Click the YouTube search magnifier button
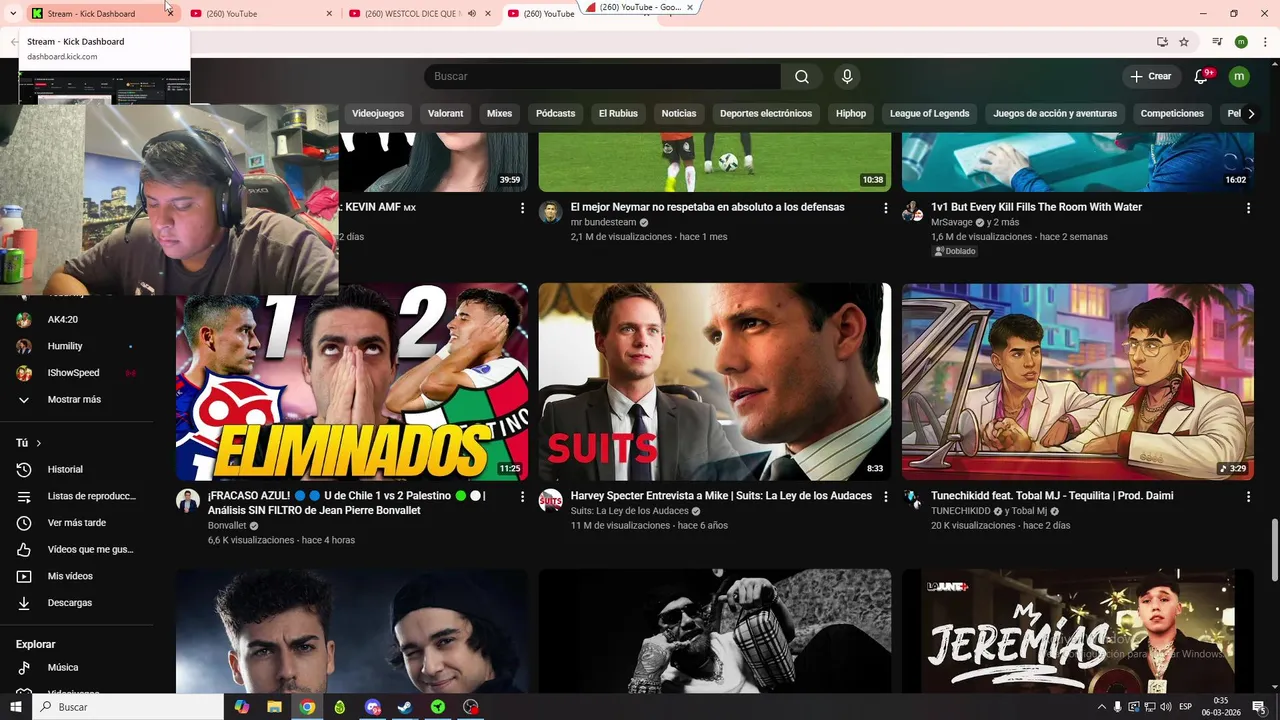Viewport: 1280px width, 720px height. 802,77
